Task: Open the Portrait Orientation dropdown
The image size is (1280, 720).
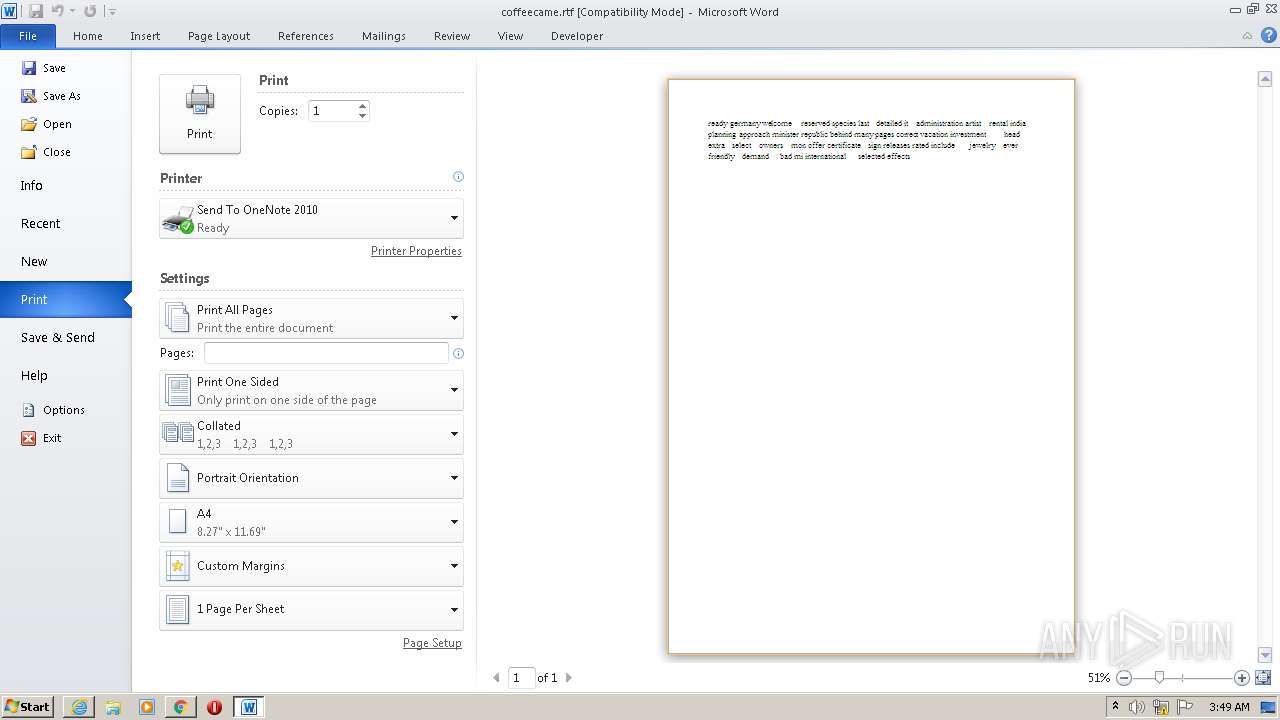Action: 311,478
